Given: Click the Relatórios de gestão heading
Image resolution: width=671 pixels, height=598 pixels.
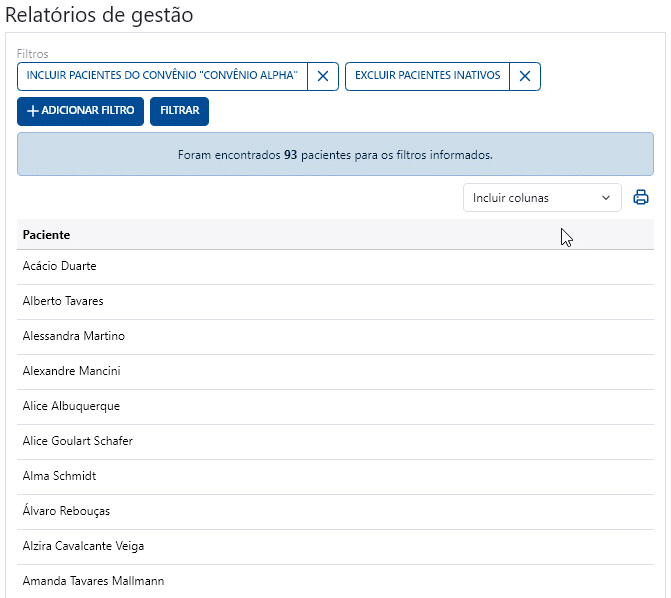Looking at the screenshot, I should point(99,15).
